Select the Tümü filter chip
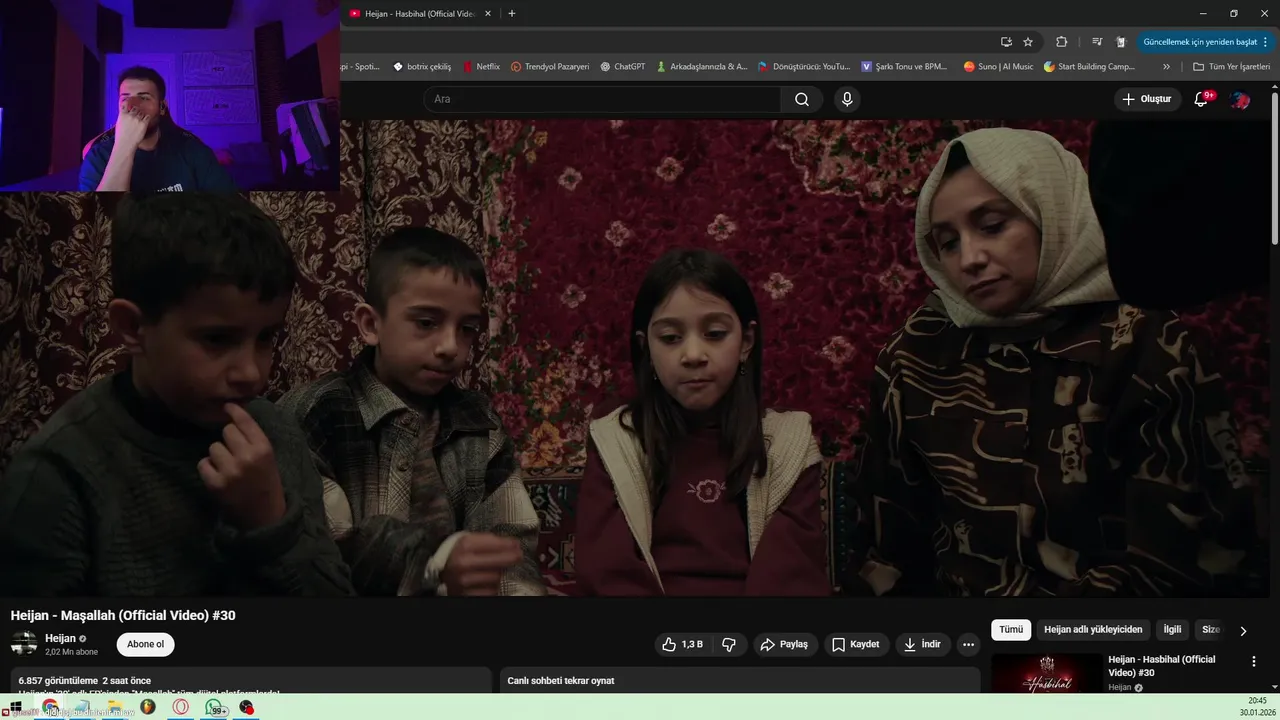Screen dimensions: 1280x720 [x=1011, y=630]
